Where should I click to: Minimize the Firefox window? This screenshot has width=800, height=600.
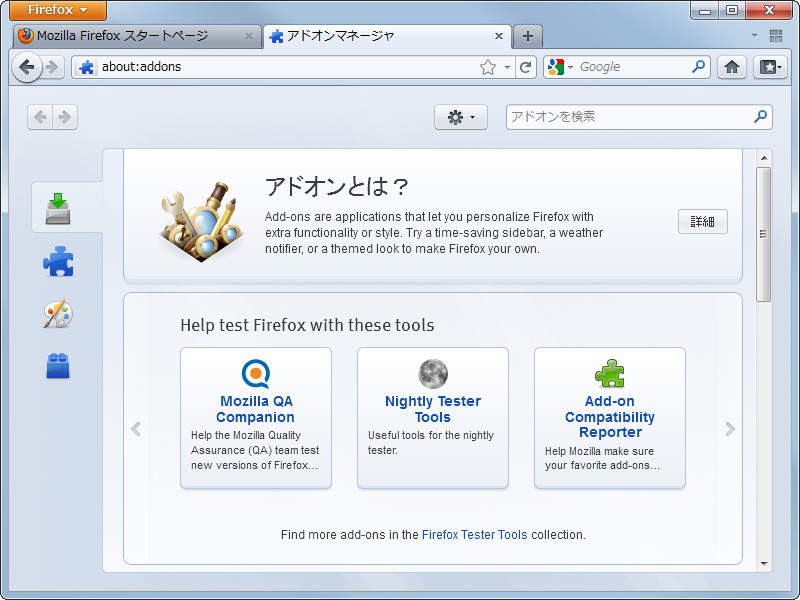[705, 10]
